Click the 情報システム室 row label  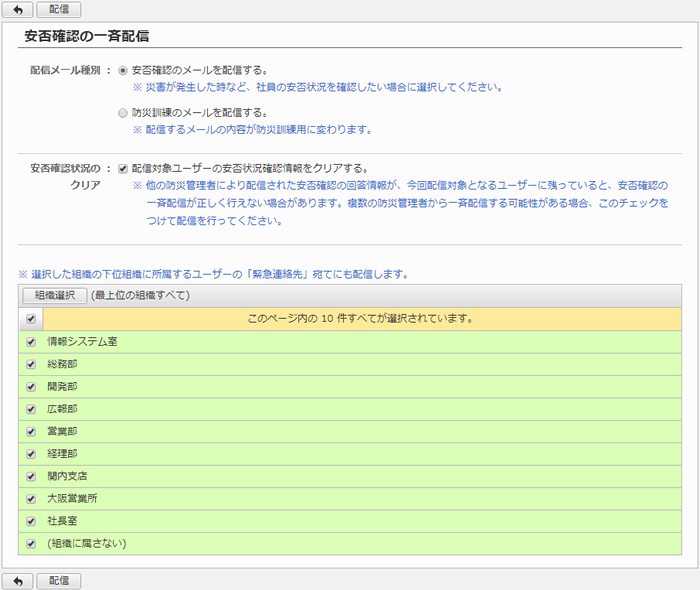point(82,342)
